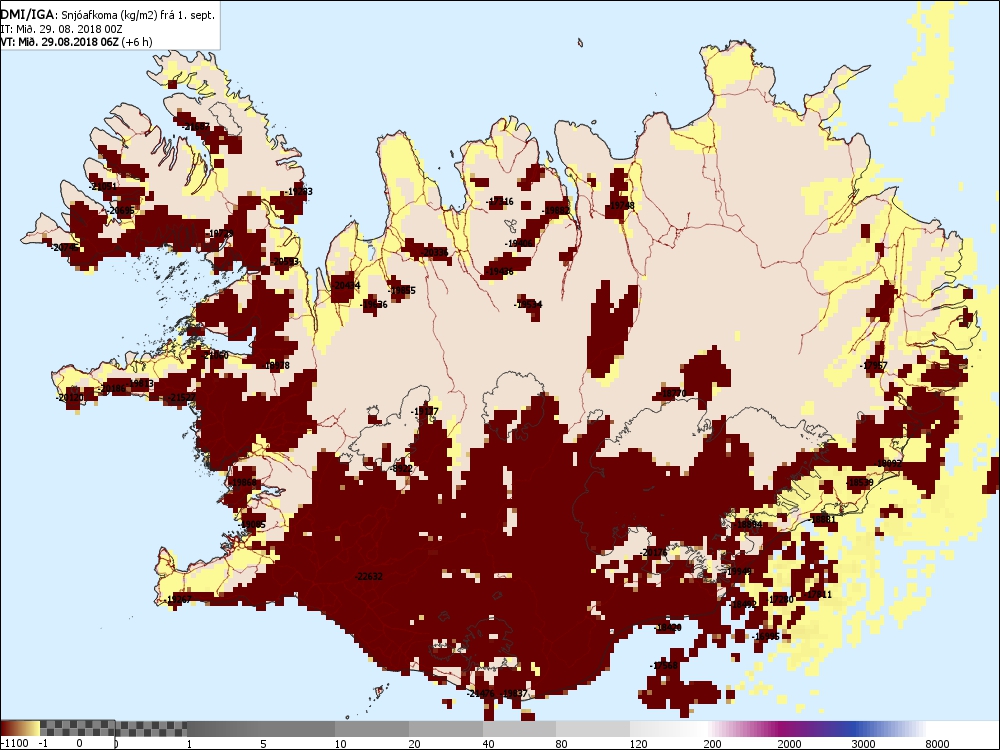This screenshot has height=750, width=1000.
Task: Click the -18894 map value label
Action: (748, 524)
